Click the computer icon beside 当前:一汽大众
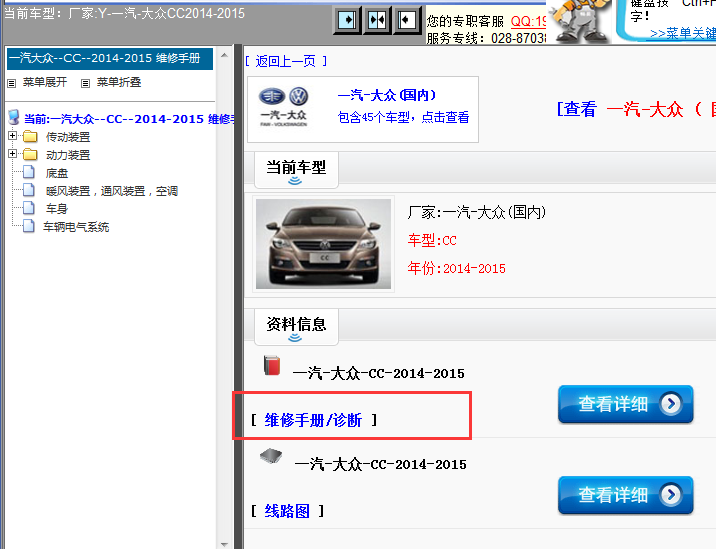716x549 pixels. point(14,117)
